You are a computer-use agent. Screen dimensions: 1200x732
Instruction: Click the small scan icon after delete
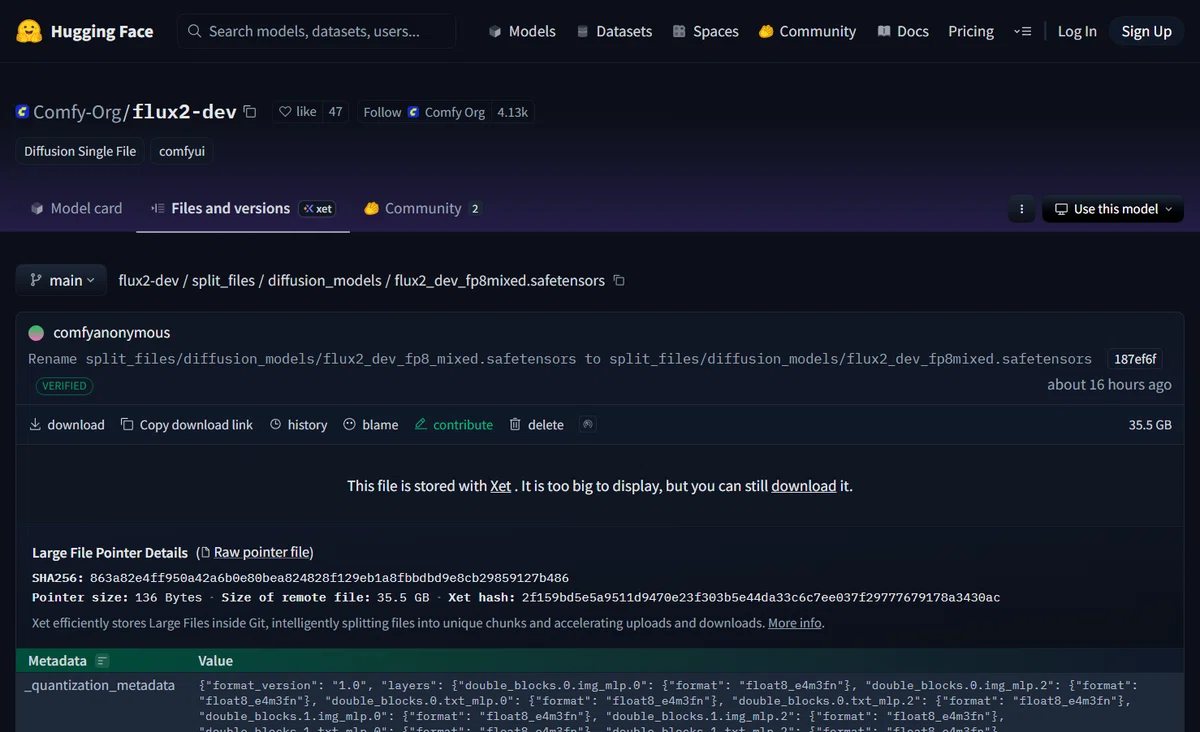click(588, 424)
